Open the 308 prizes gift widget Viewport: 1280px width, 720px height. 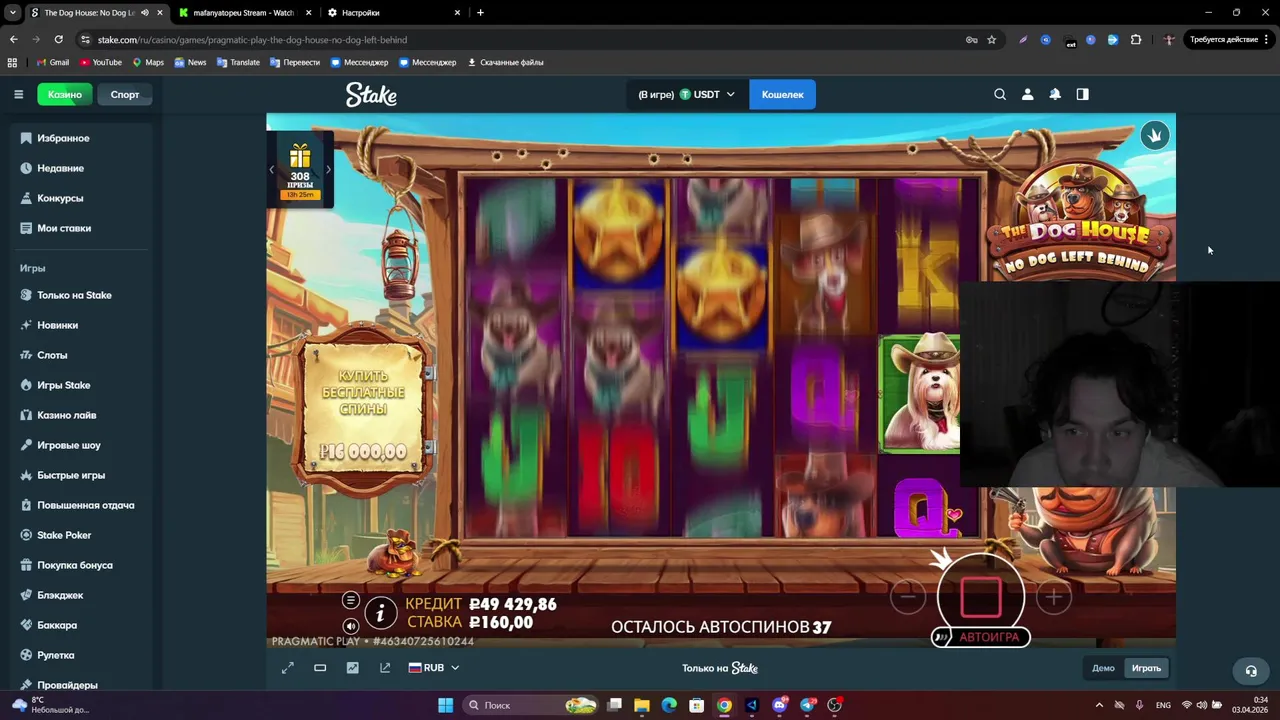click(300, 170)
